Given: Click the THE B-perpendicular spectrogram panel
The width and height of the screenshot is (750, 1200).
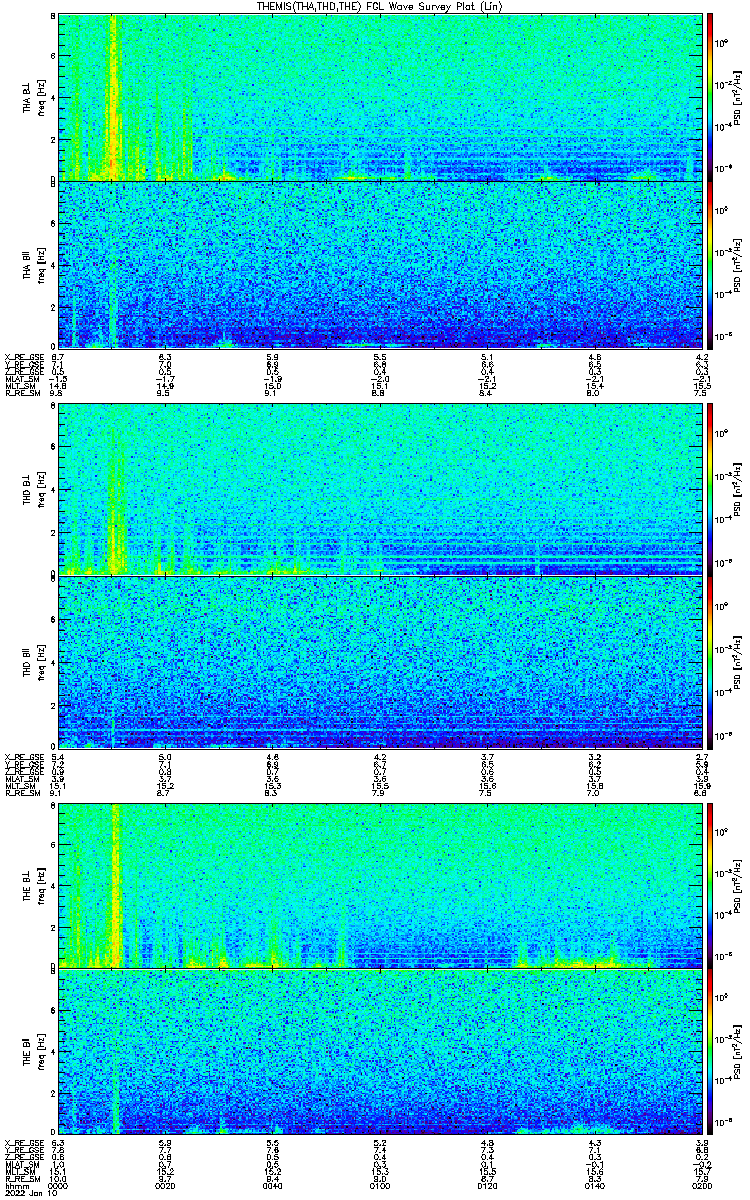Looking at the screenshot, I should pos(380,885).
